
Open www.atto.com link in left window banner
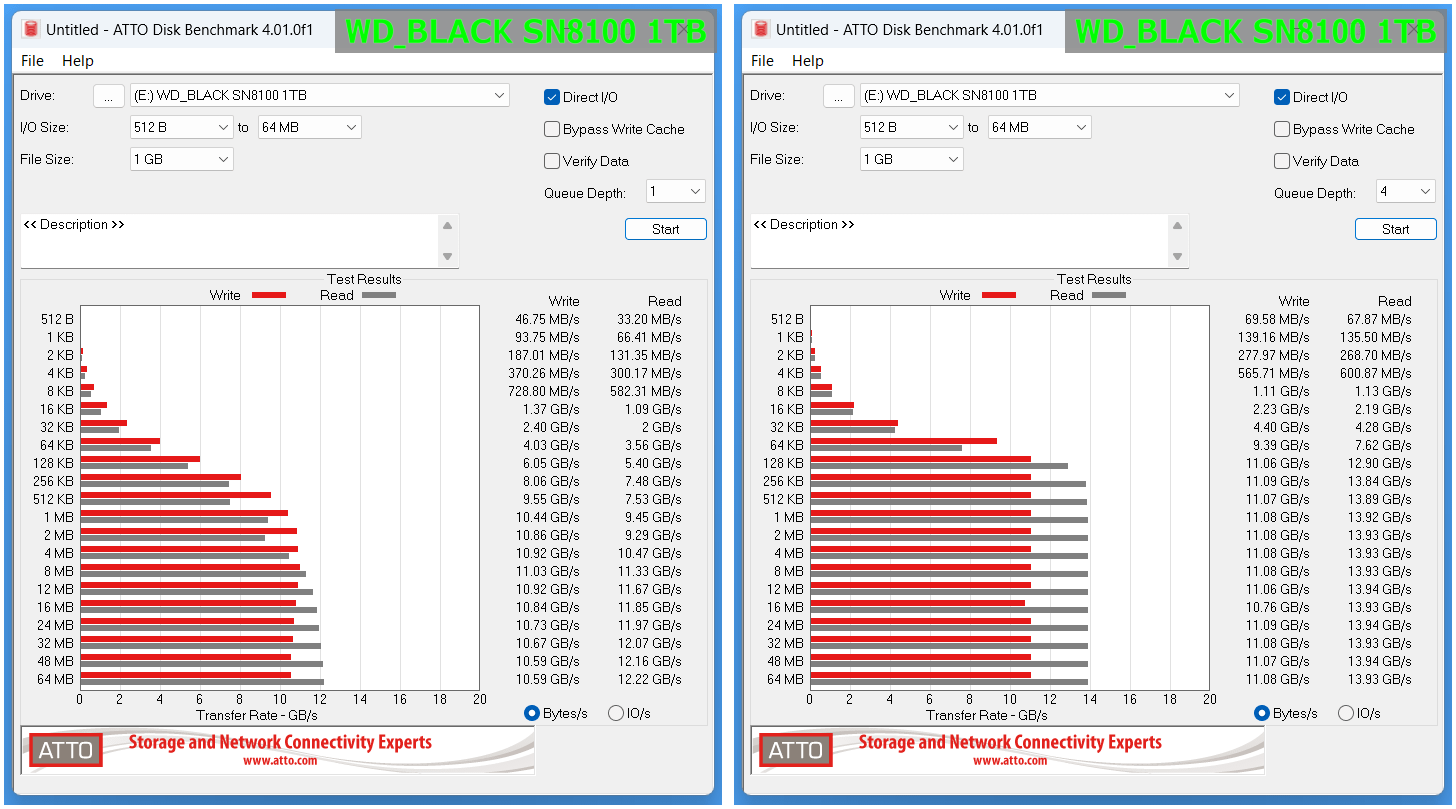click(280, 760)
